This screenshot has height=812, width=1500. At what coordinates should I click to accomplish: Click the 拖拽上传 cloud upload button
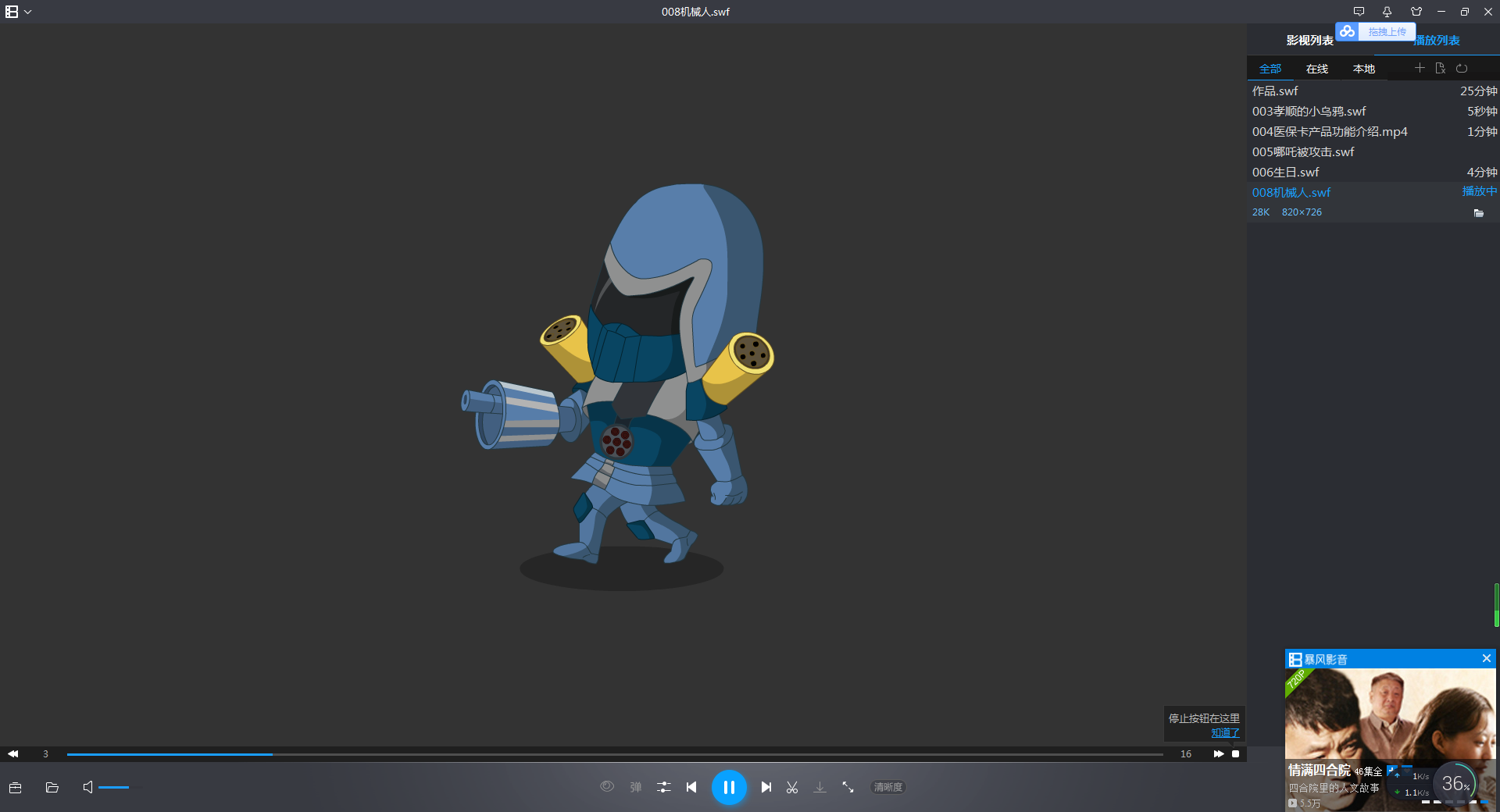tap(1376, 31)
